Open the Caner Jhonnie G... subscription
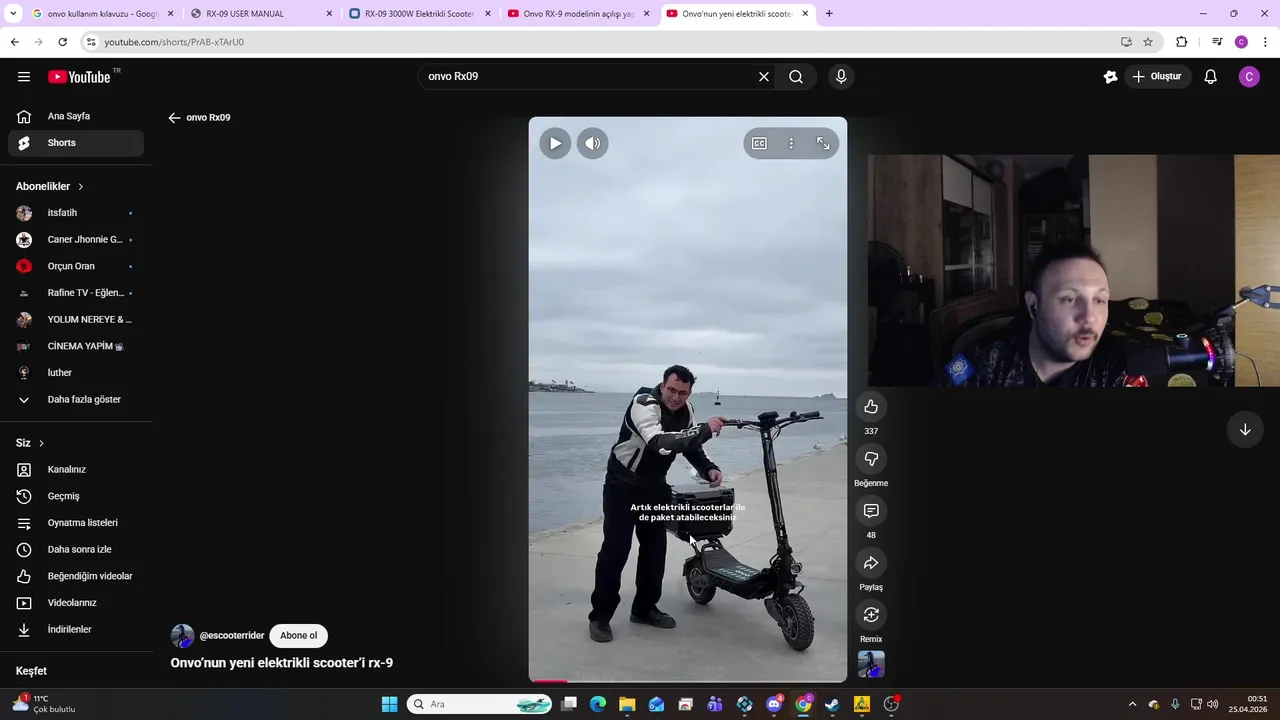1280x720 pixels. (x=76, y=240)
